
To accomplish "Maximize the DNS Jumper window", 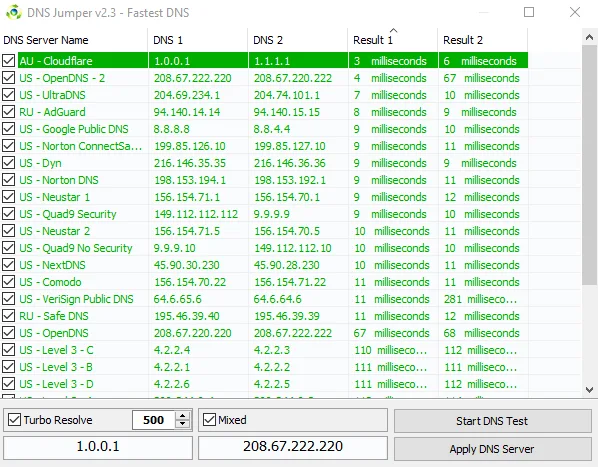I will pyautogui.click(x=529, y=12).
